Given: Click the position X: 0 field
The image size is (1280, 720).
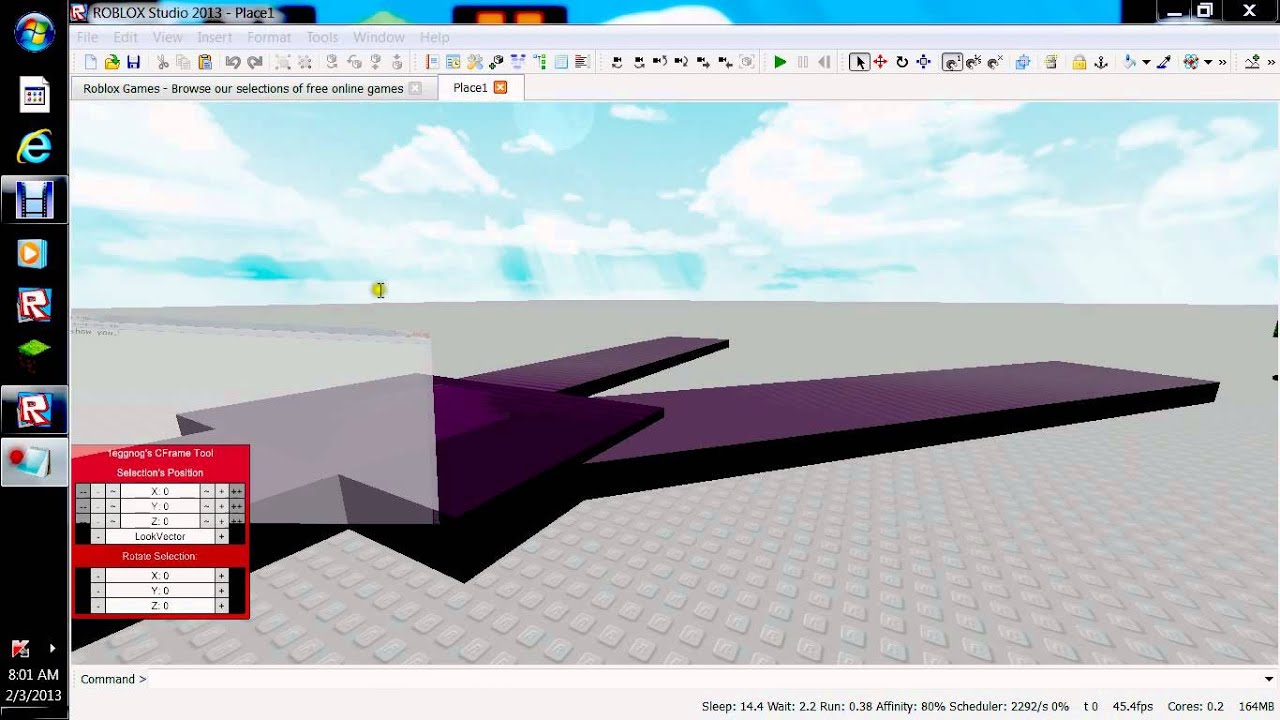Looking at the screenshot, I should pyautogui.click(x=160, y=491).
